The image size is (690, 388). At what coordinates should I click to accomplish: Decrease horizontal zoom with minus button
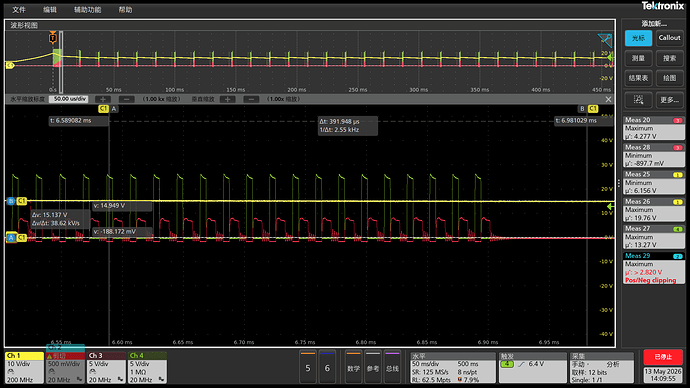coord(127,99)
